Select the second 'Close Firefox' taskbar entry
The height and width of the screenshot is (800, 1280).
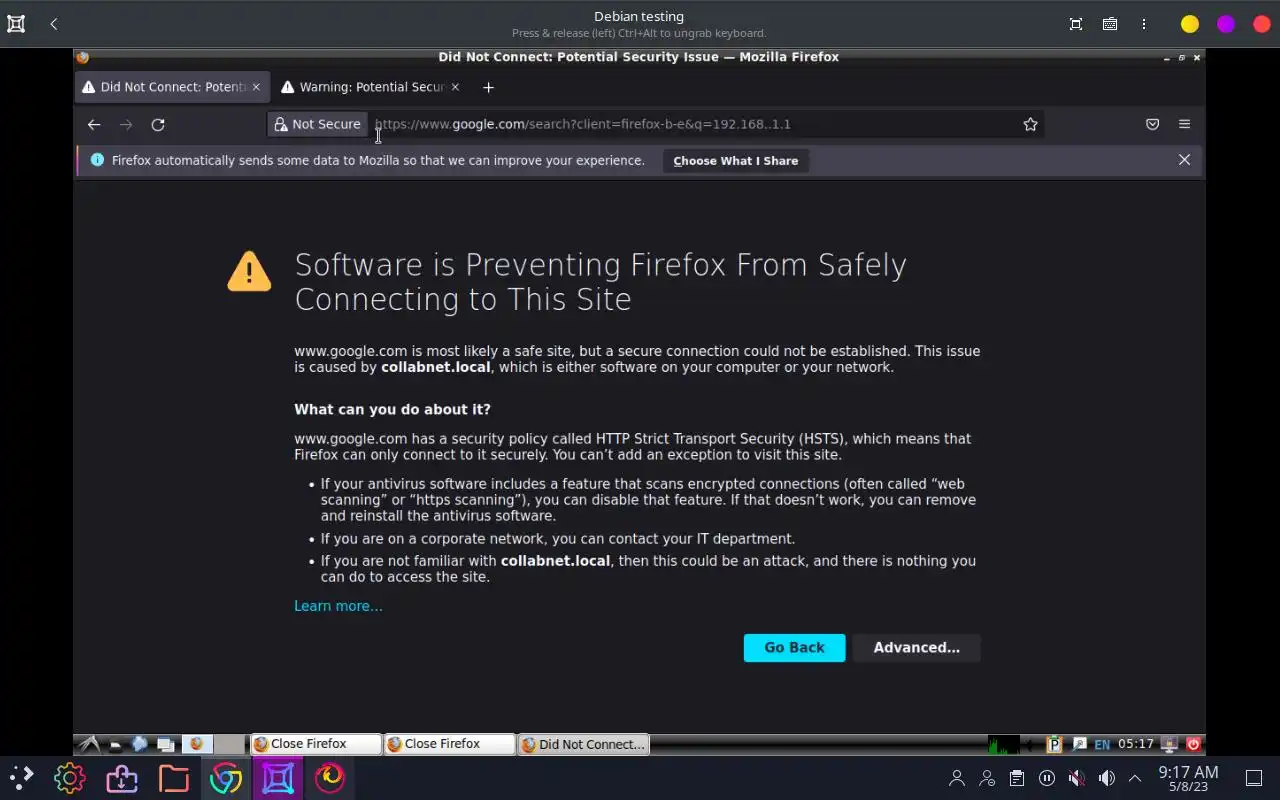449,744
